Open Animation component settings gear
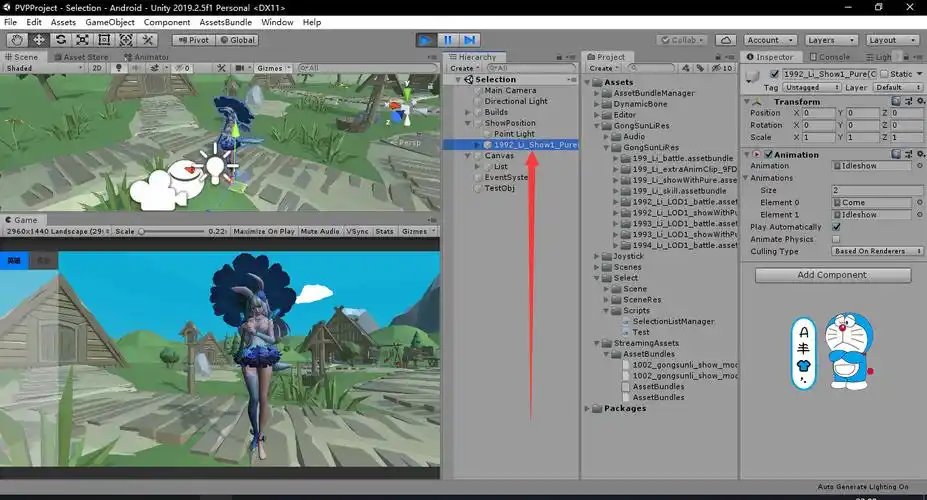The height and width of the screenshot is (500, 927). (920, 154)
